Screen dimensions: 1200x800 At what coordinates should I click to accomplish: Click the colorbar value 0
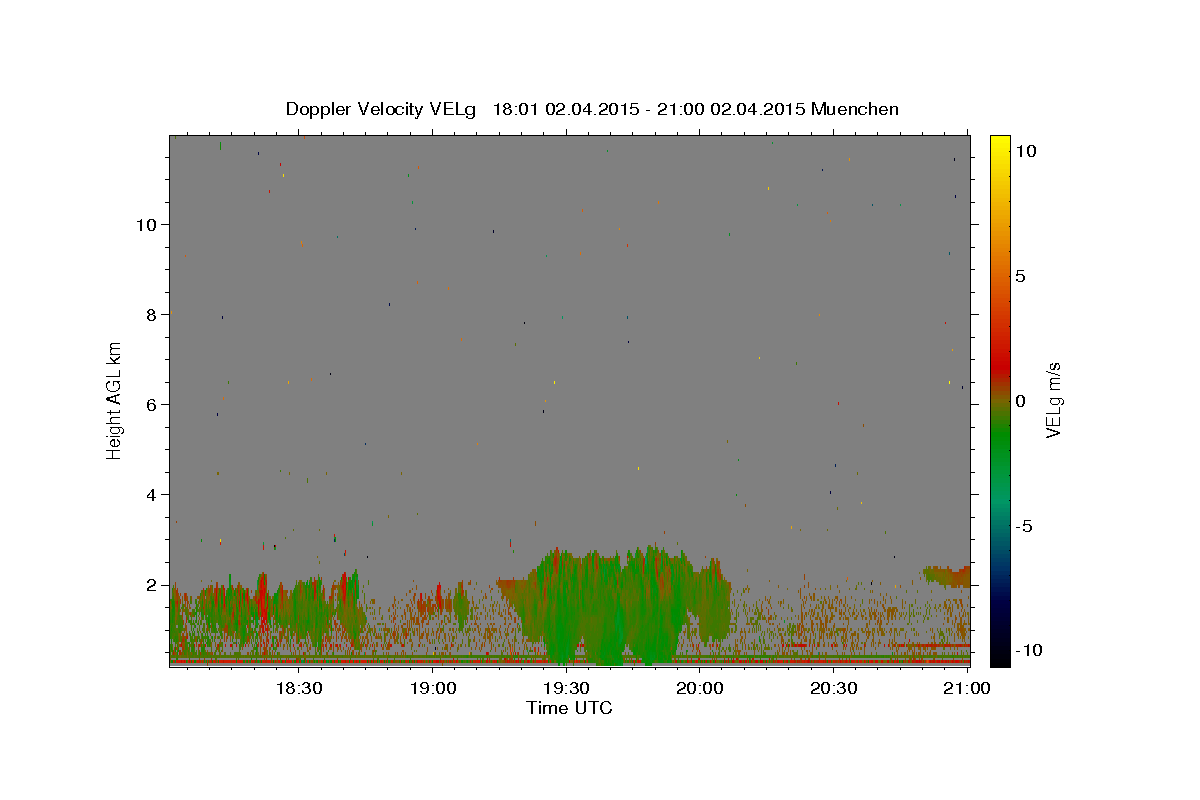(1020, 401)
